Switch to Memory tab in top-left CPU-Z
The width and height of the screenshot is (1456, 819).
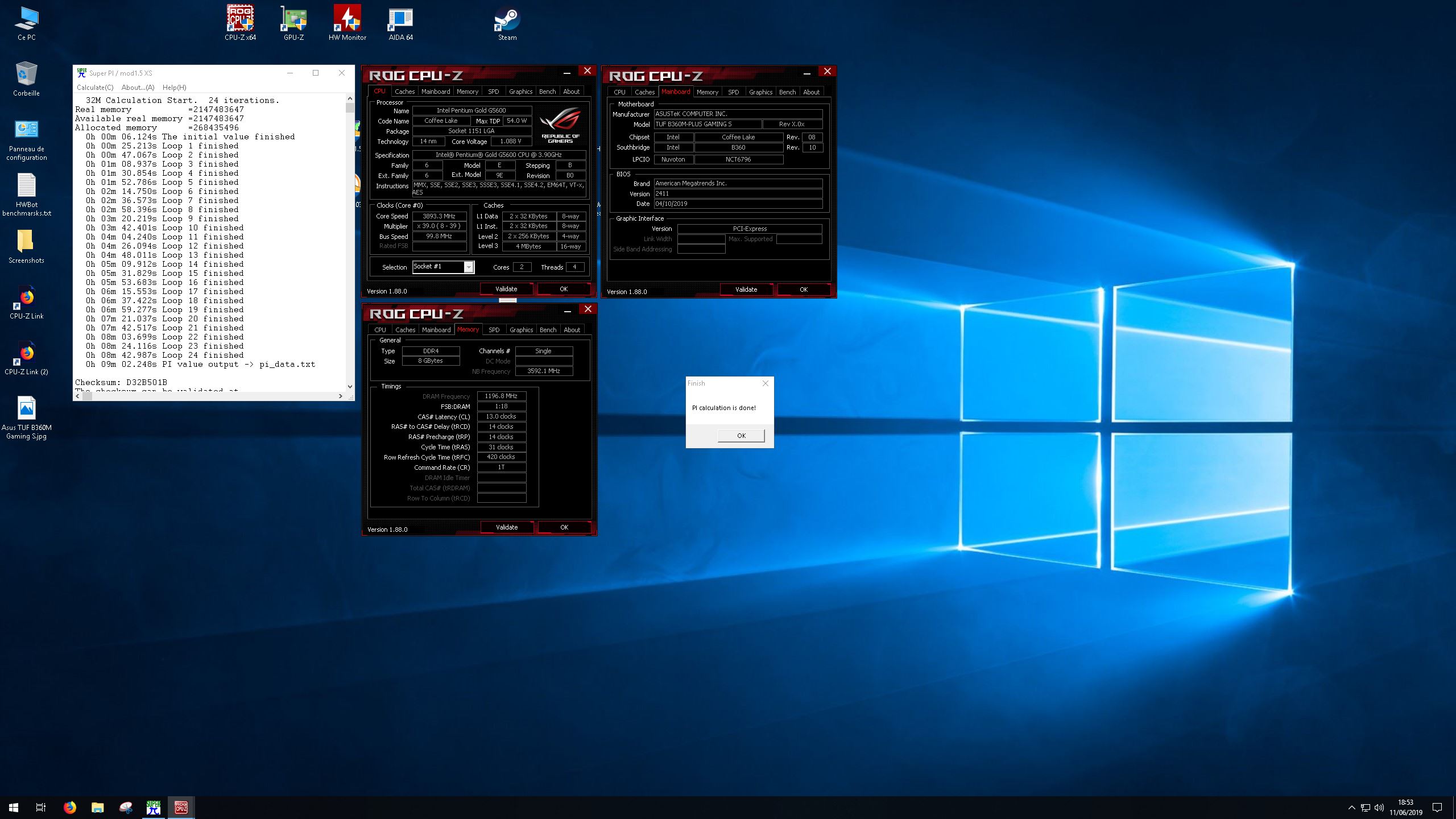click(468, 92)
